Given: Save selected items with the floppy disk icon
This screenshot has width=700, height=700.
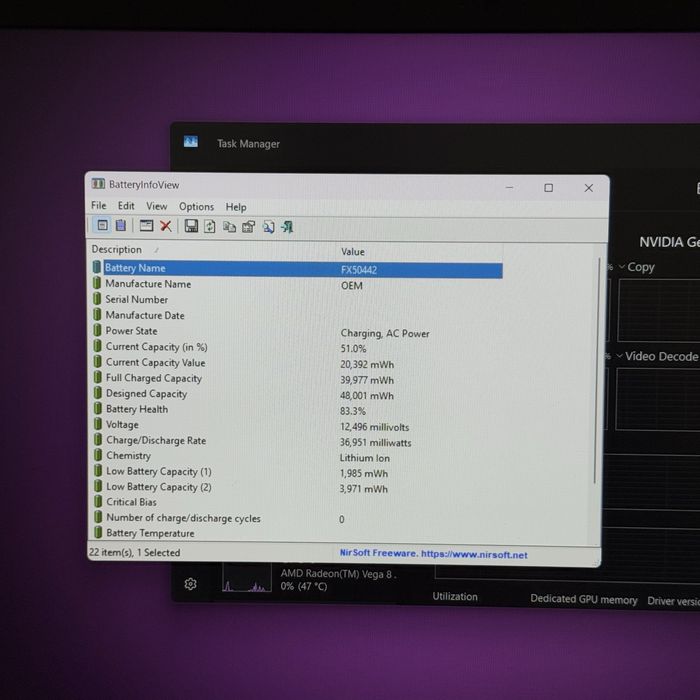Looking at the screenshot, I should [191, 226].
